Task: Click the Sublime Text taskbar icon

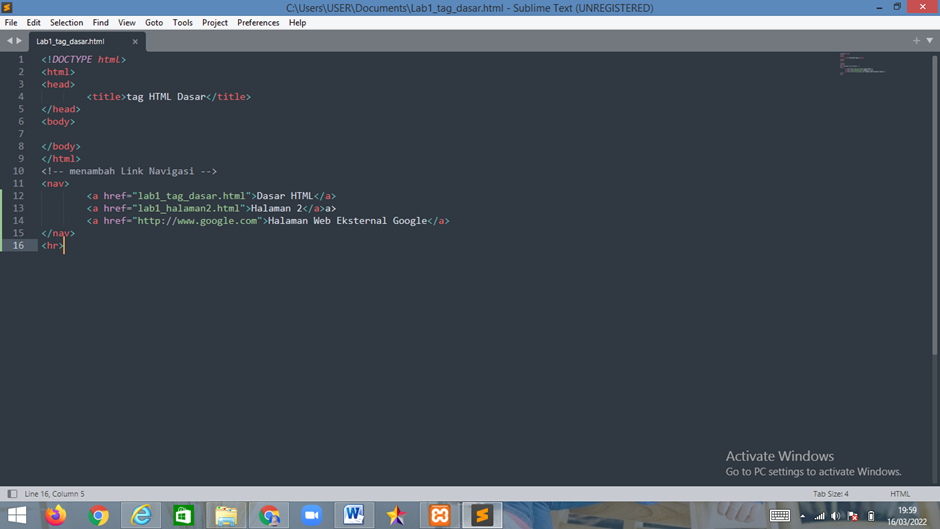Action: 482,516
